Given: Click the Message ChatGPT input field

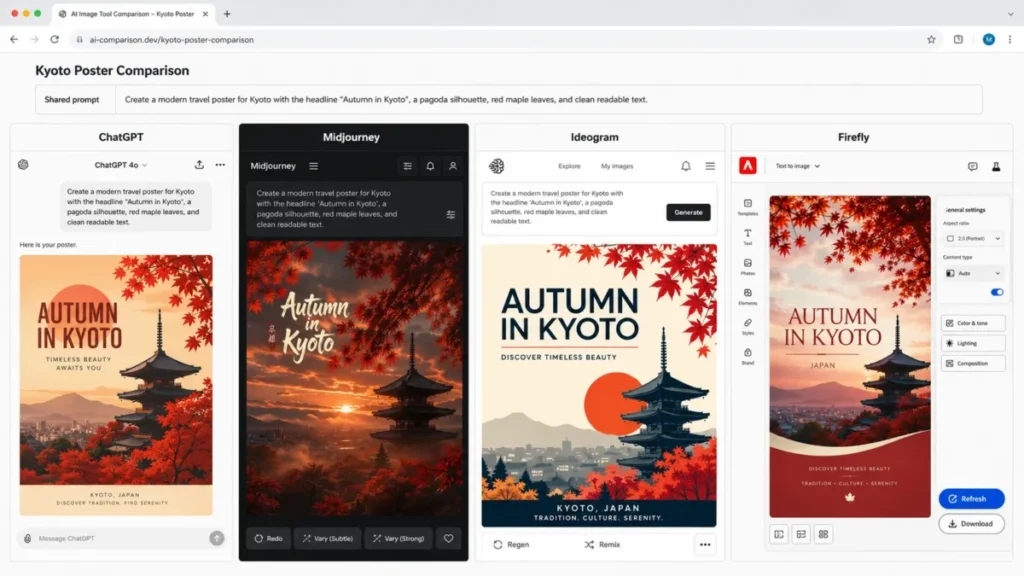Looking at the screenshot, I should (x=121, y=538).
